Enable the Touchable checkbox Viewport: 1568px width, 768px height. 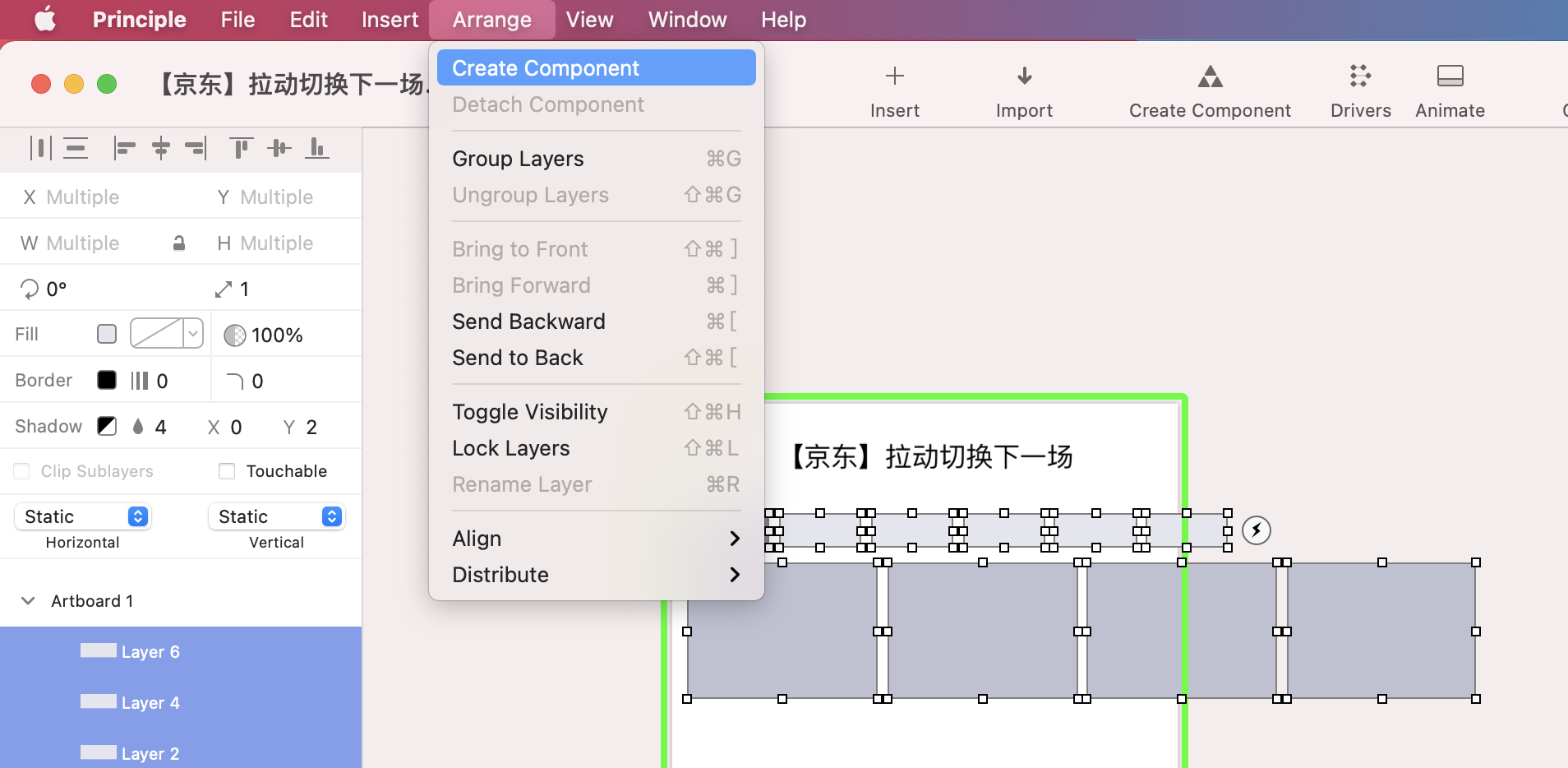point(227,471)
